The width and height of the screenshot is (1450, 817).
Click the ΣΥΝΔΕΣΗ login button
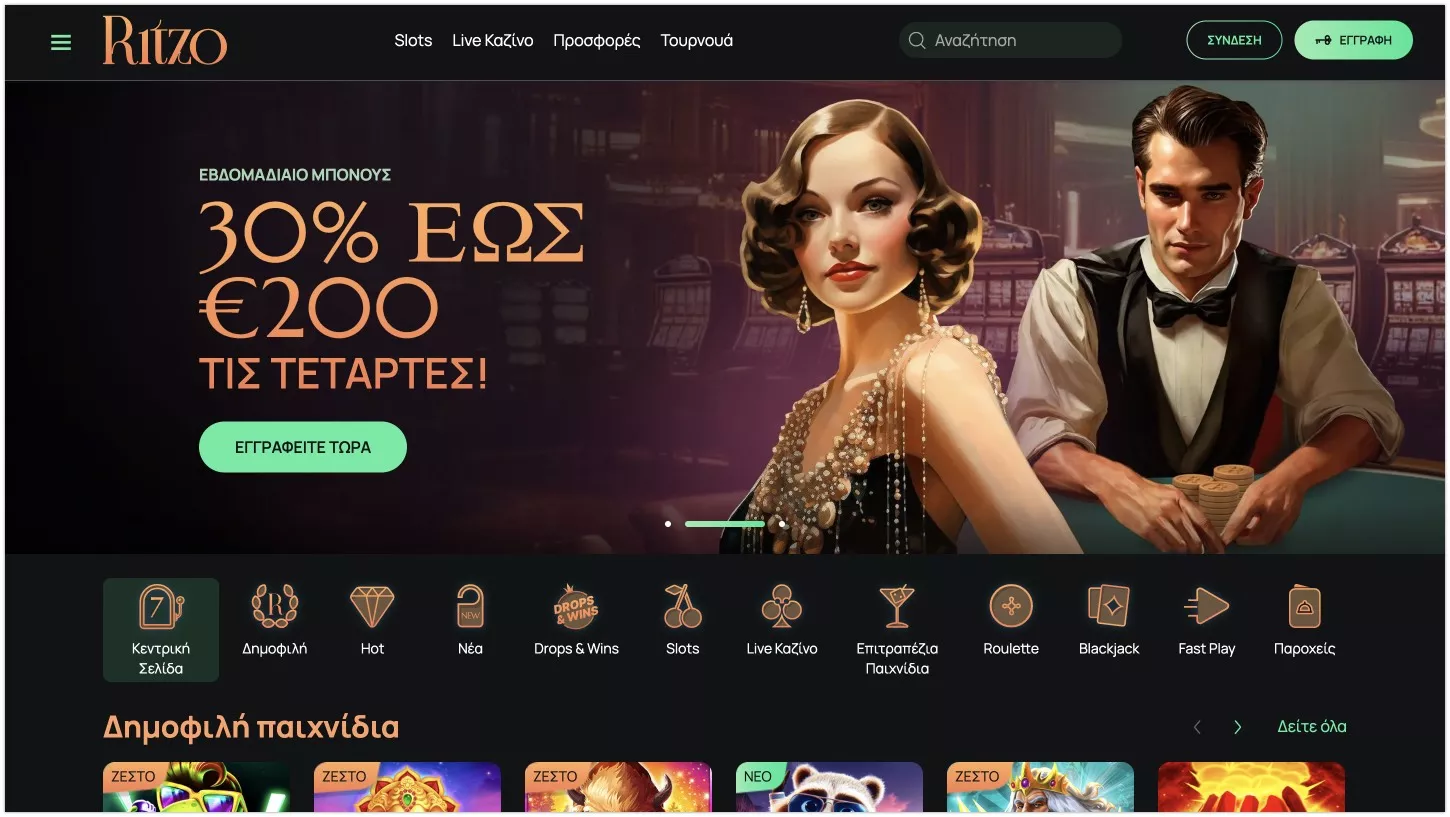pyautogui.click(x=1234, y=41)
